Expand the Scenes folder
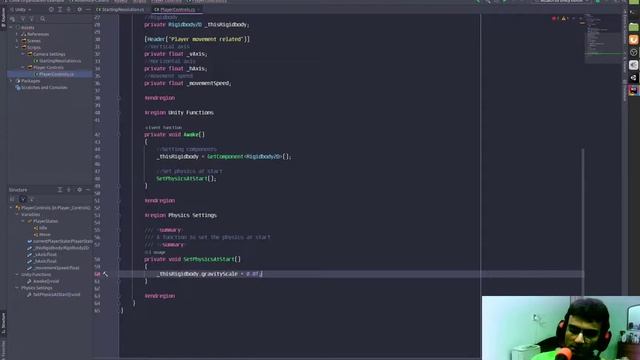 click(x=17, y=41)
